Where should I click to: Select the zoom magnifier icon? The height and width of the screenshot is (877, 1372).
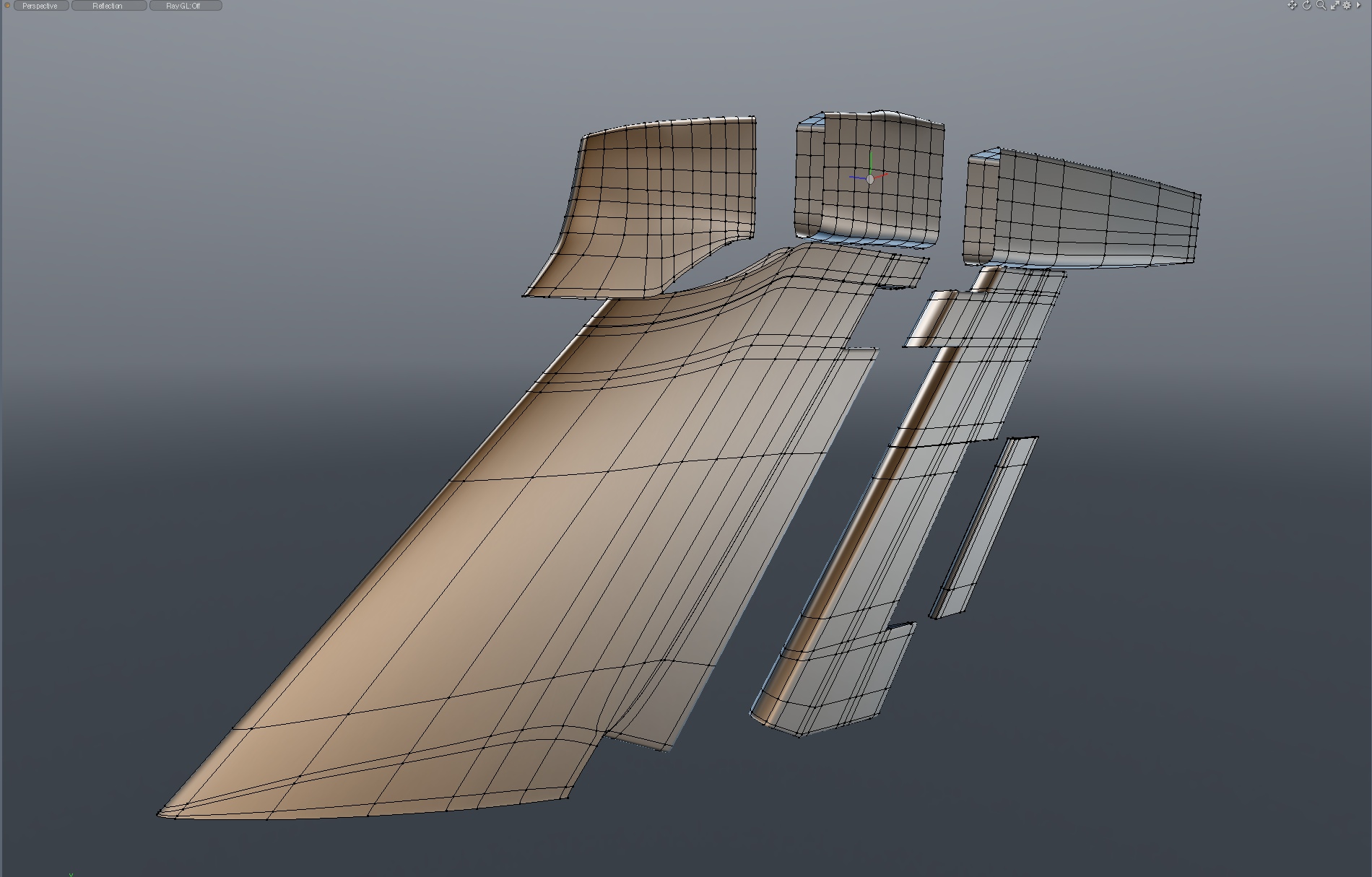[1321, 6]
